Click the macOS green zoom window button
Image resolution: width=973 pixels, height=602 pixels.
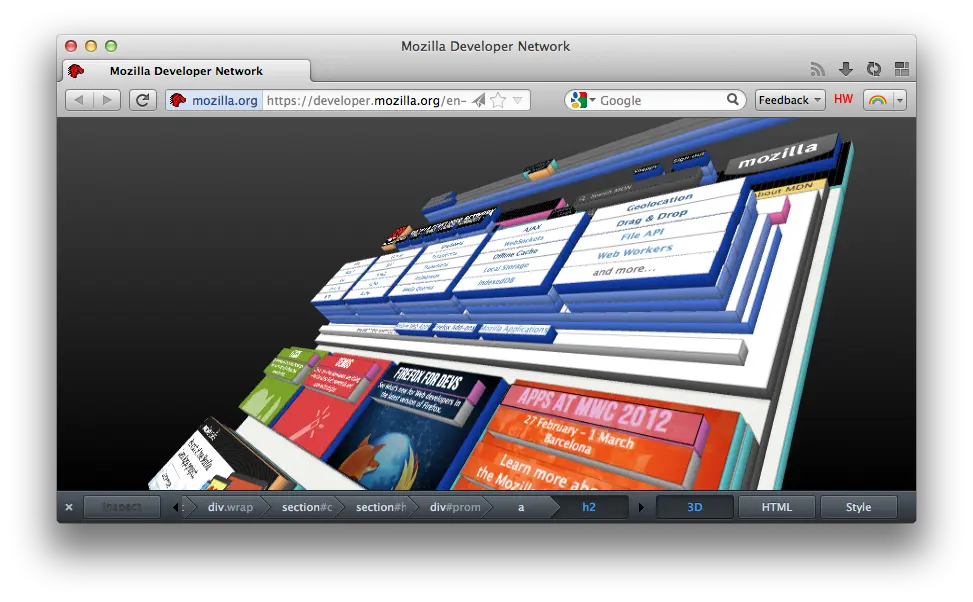[x=111, y=46]
